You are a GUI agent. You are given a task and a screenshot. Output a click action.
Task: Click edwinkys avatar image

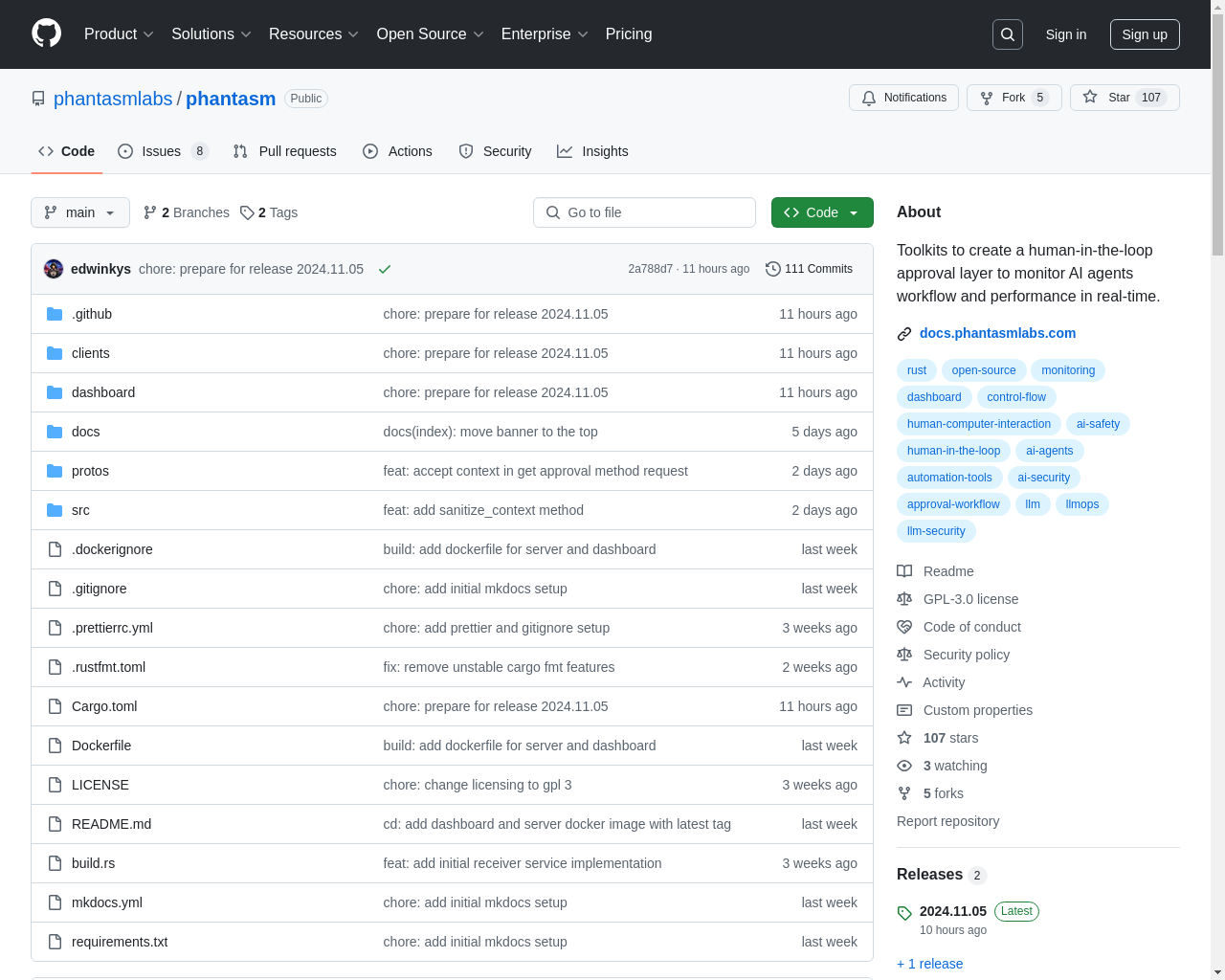tap(54, 269)
